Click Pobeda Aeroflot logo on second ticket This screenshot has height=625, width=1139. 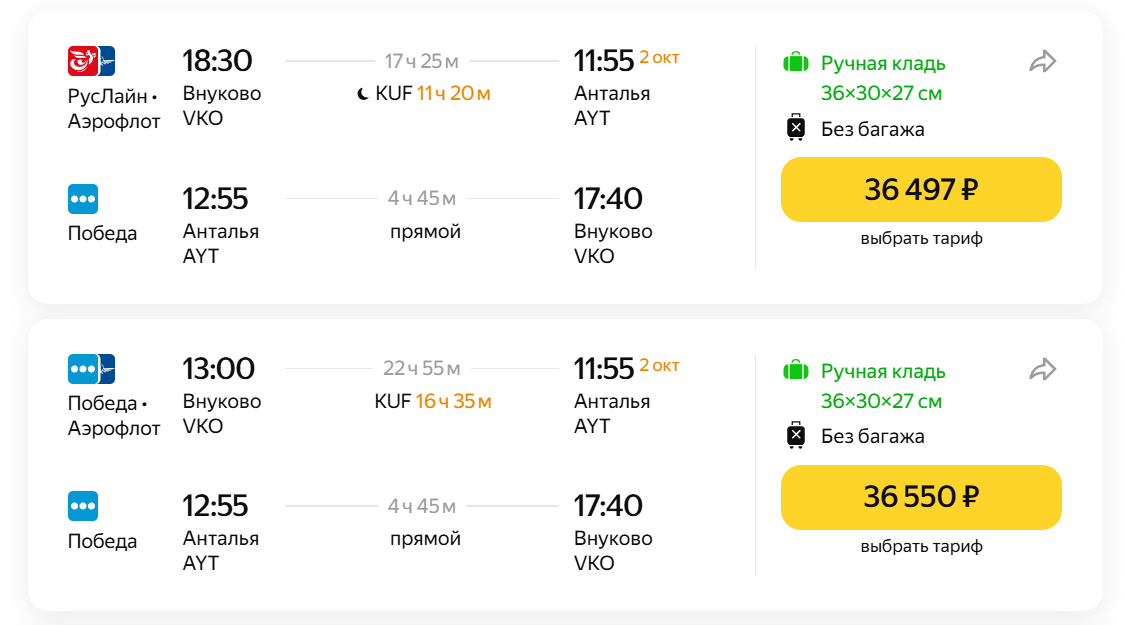[91, 370]
